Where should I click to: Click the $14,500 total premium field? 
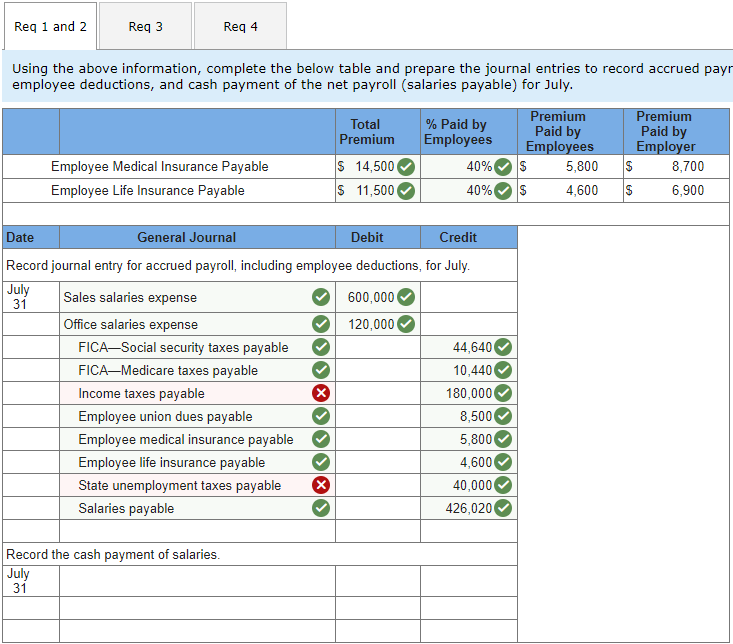point(378,166)
